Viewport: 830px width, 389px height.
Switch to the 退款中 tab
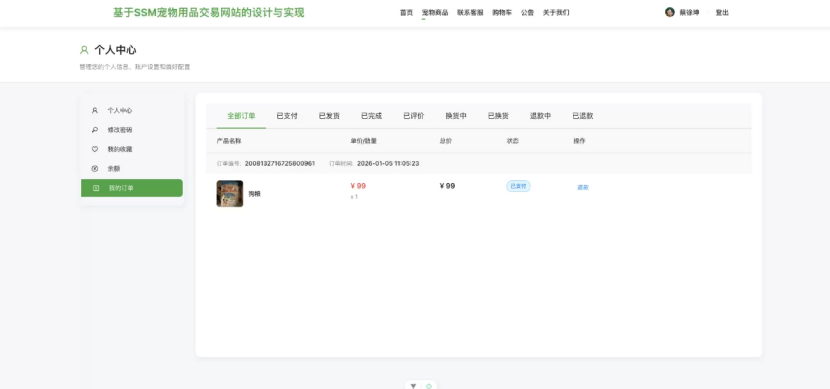(540, 116)
